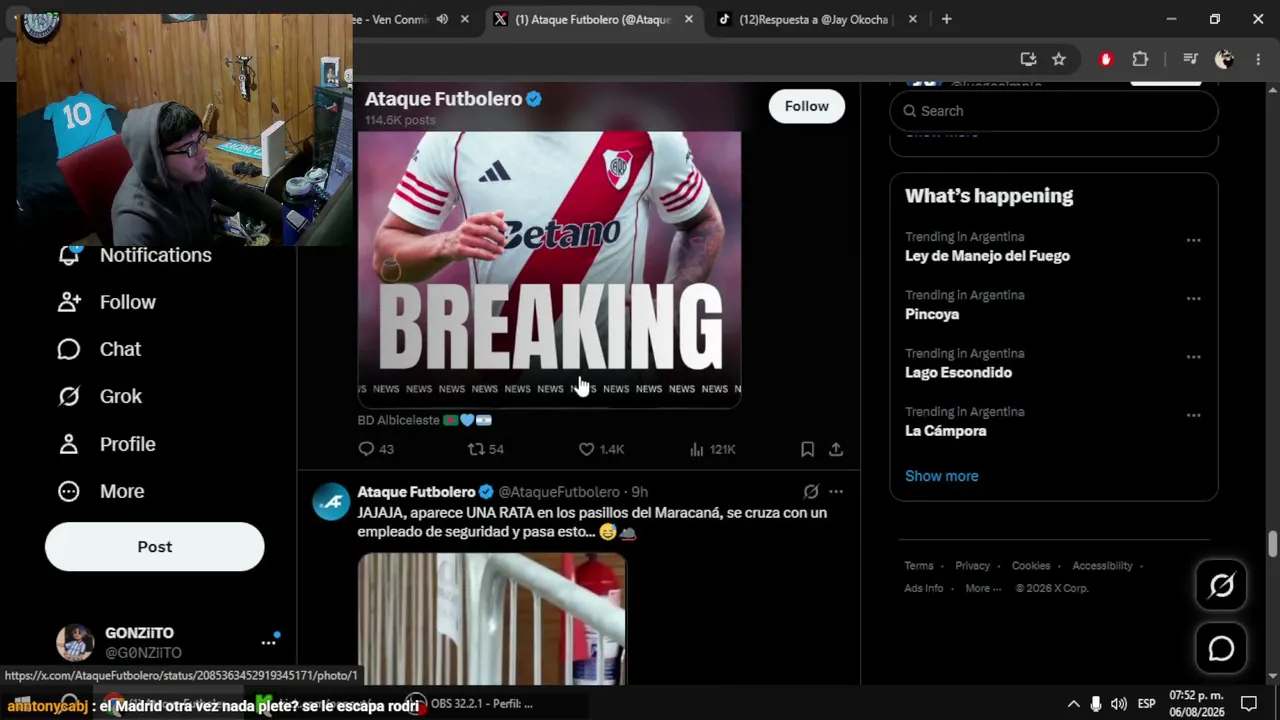This screenshot has width=1280, height=720.
Task: Open more options on the UNA RATA post
Action: tap(836, 492)
